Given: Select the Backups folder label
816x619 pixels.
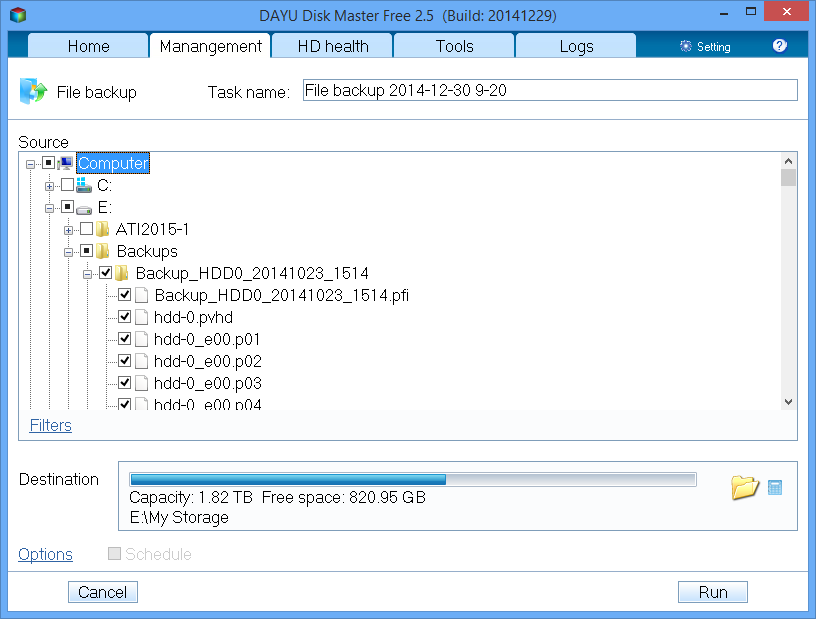Looking at the screenshot, I should point(147,251).
